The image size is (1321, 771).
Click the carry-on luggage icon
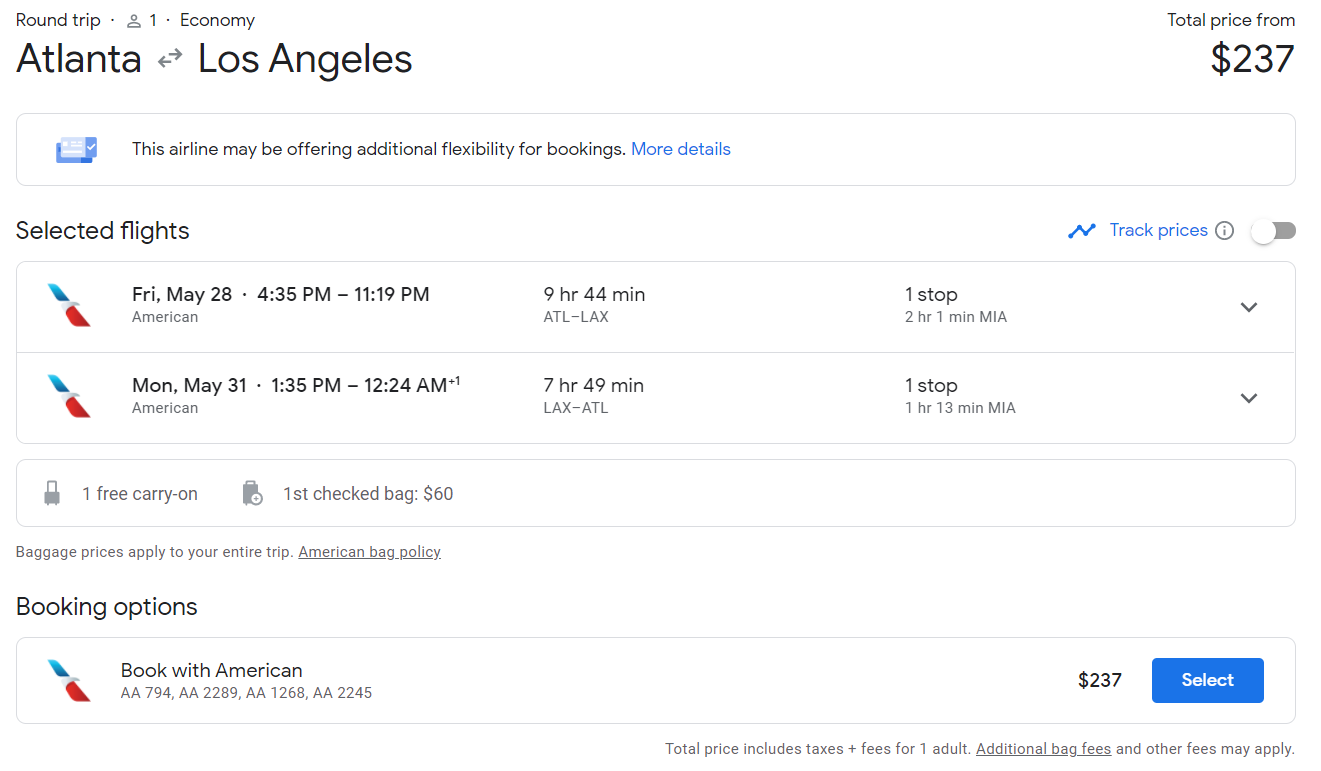coord(52,493)
